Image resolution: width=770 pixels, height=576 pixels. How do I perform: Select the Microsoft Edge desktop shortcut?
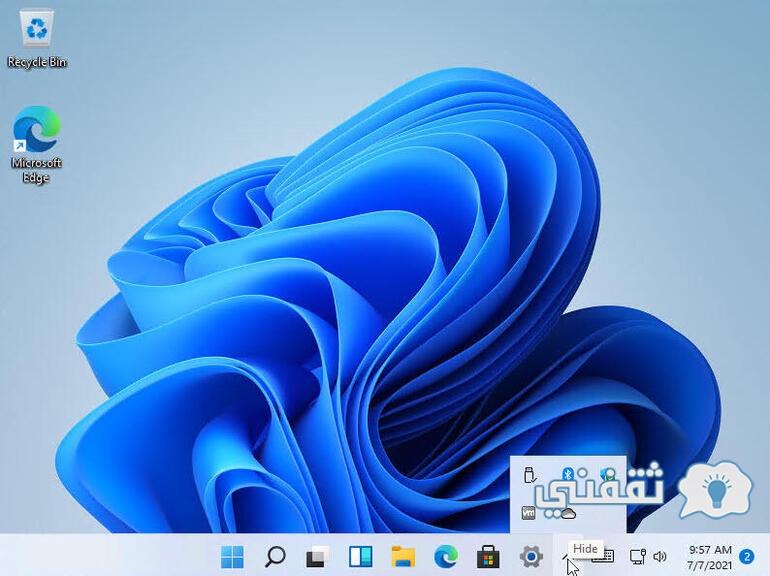[x=36, y=145]
